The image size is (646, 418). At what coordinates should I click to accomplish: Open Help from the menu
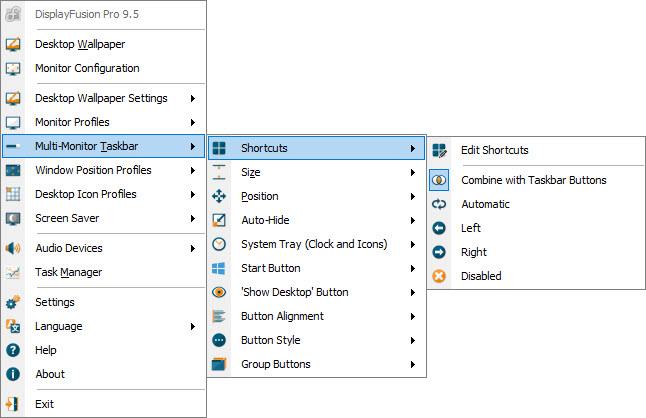tap(103, 350)
